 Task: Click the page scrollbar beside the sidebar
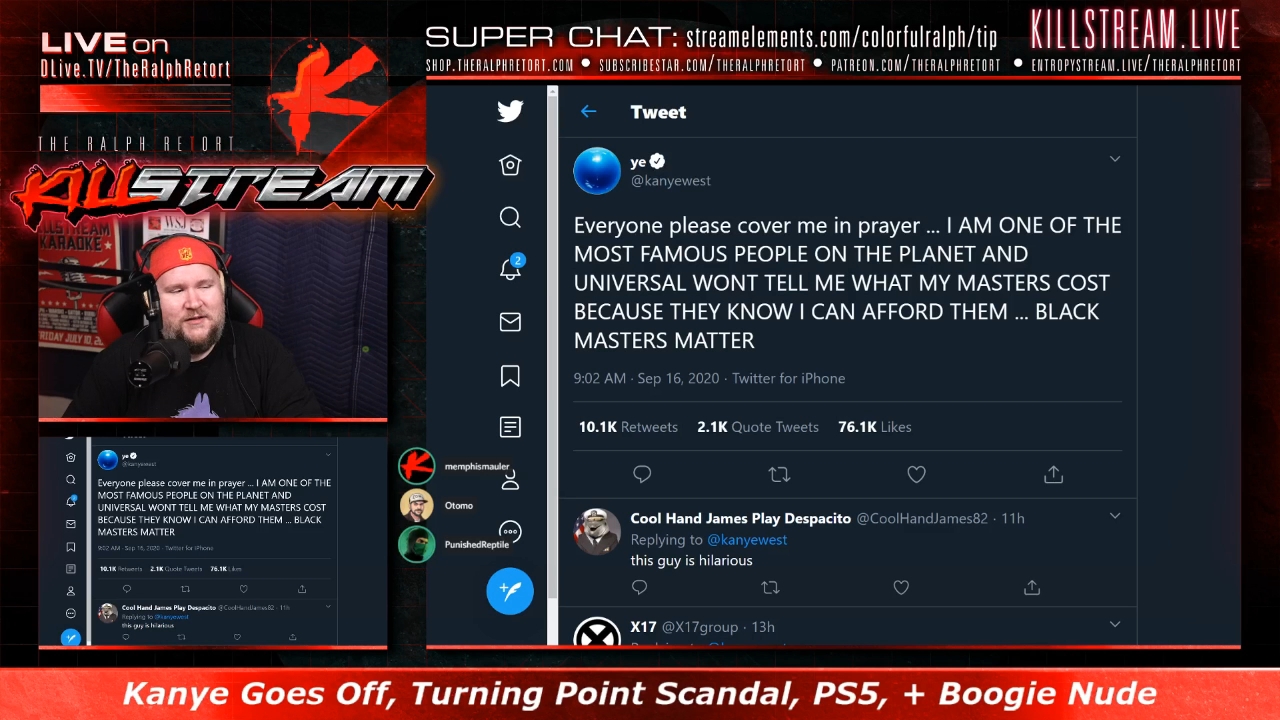point(552,365)
